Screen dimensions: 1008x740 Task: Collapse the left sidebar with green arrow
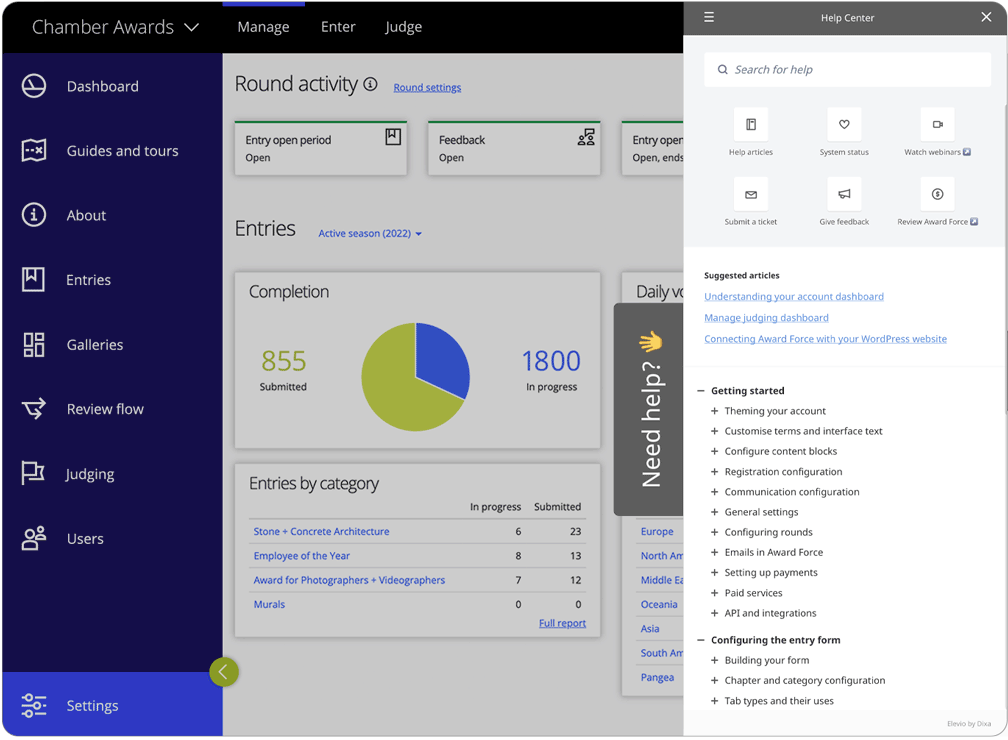[224, 672]
